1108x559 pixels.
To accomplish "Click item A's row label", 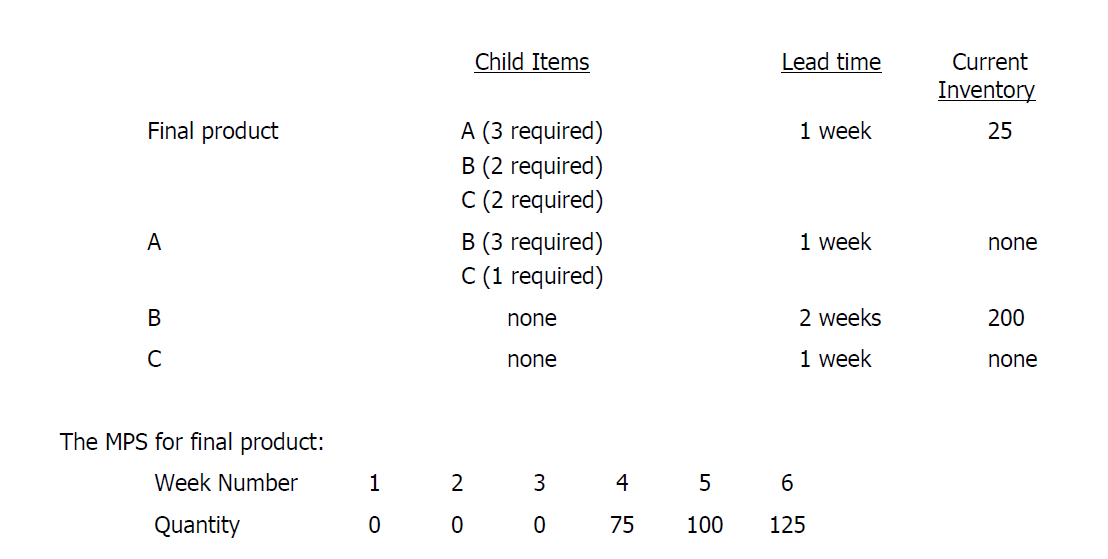I will (x=154, y=242).
